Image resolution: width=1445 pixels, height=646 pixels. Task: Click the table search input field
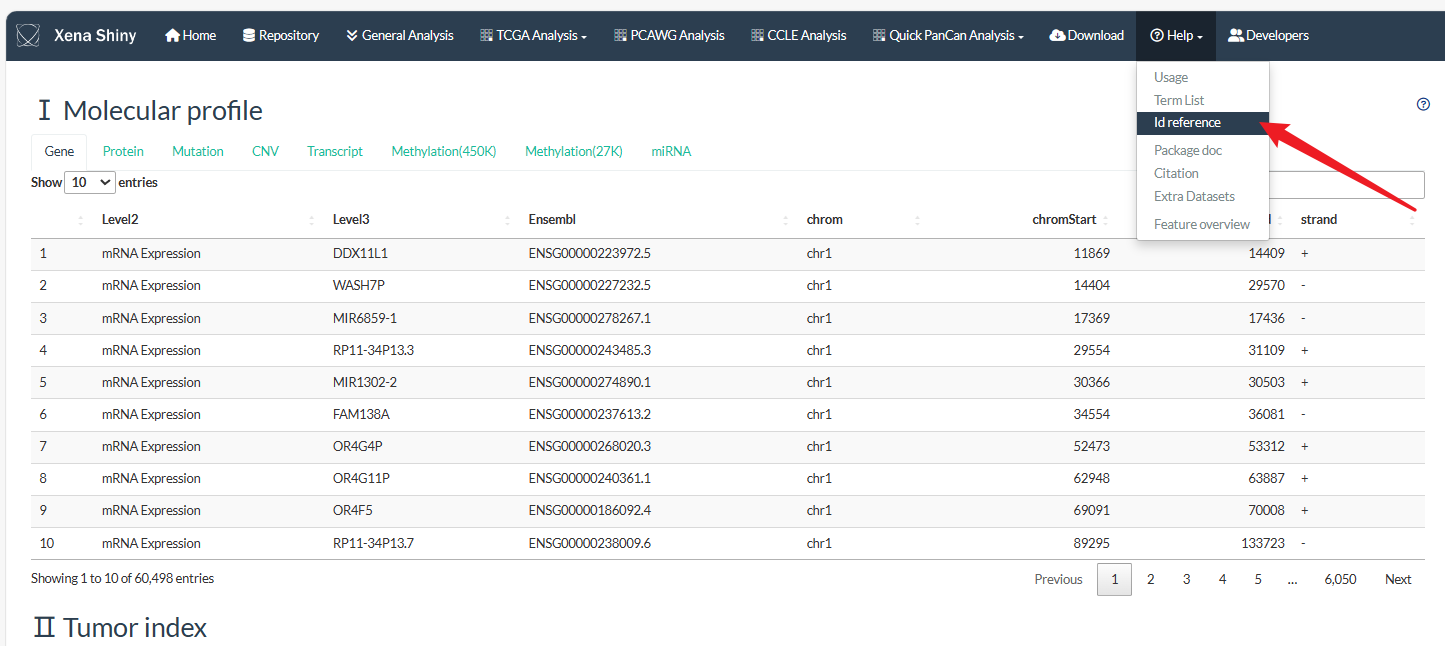point(1347,185)
